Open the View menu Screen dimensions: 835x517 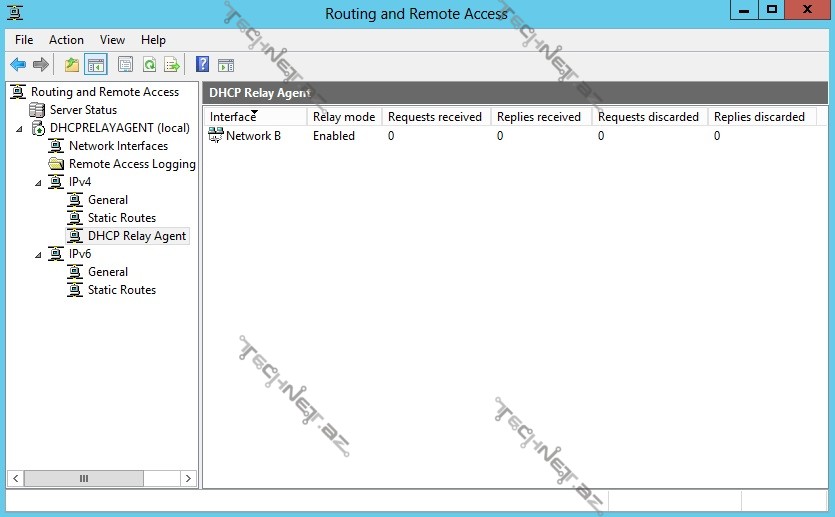pyautogui.click(x=112, y=40)
